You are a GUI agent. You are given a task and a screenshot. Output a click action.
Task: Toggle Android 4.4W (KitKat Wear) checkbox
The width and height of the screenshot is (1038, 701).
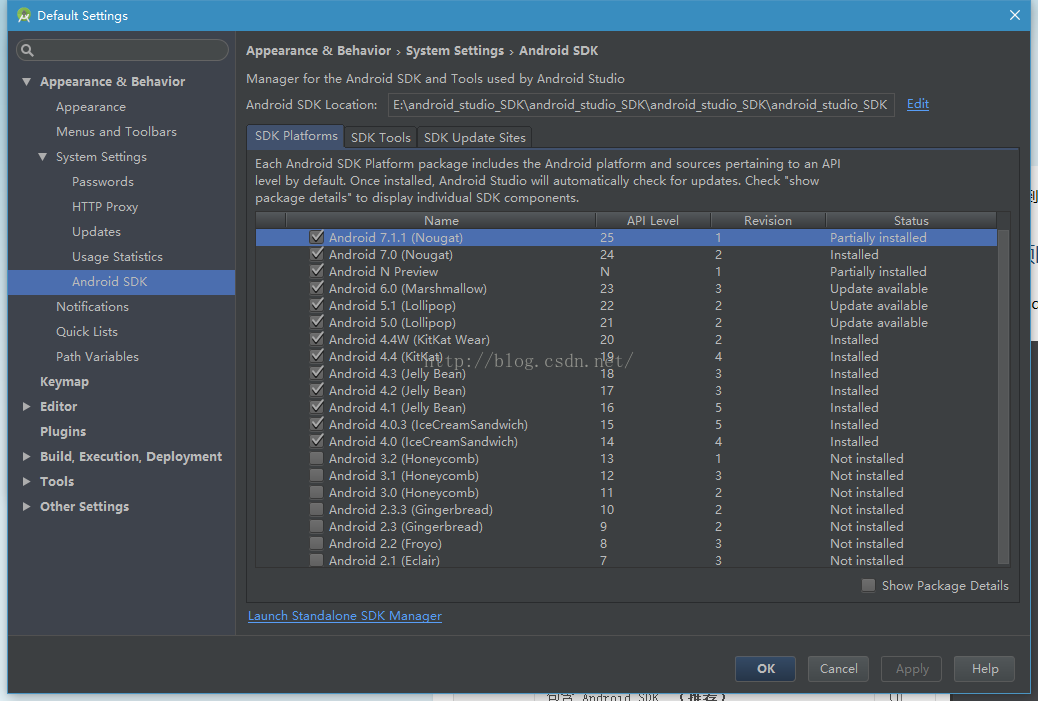click(x=316, y=339)
